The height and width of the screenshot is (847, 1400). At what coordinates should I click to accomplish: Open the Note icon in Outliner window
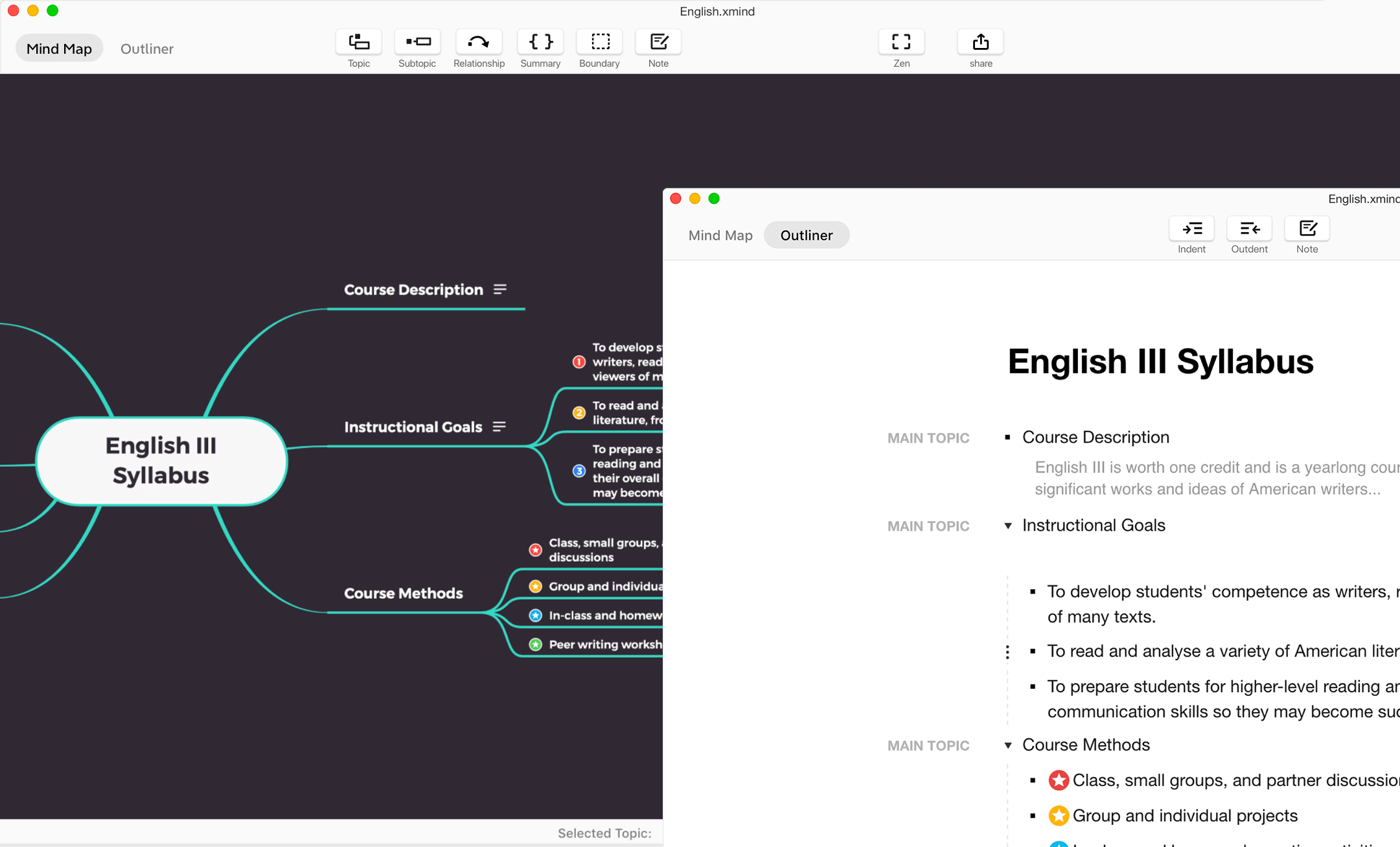click(x=1307, y=229)
